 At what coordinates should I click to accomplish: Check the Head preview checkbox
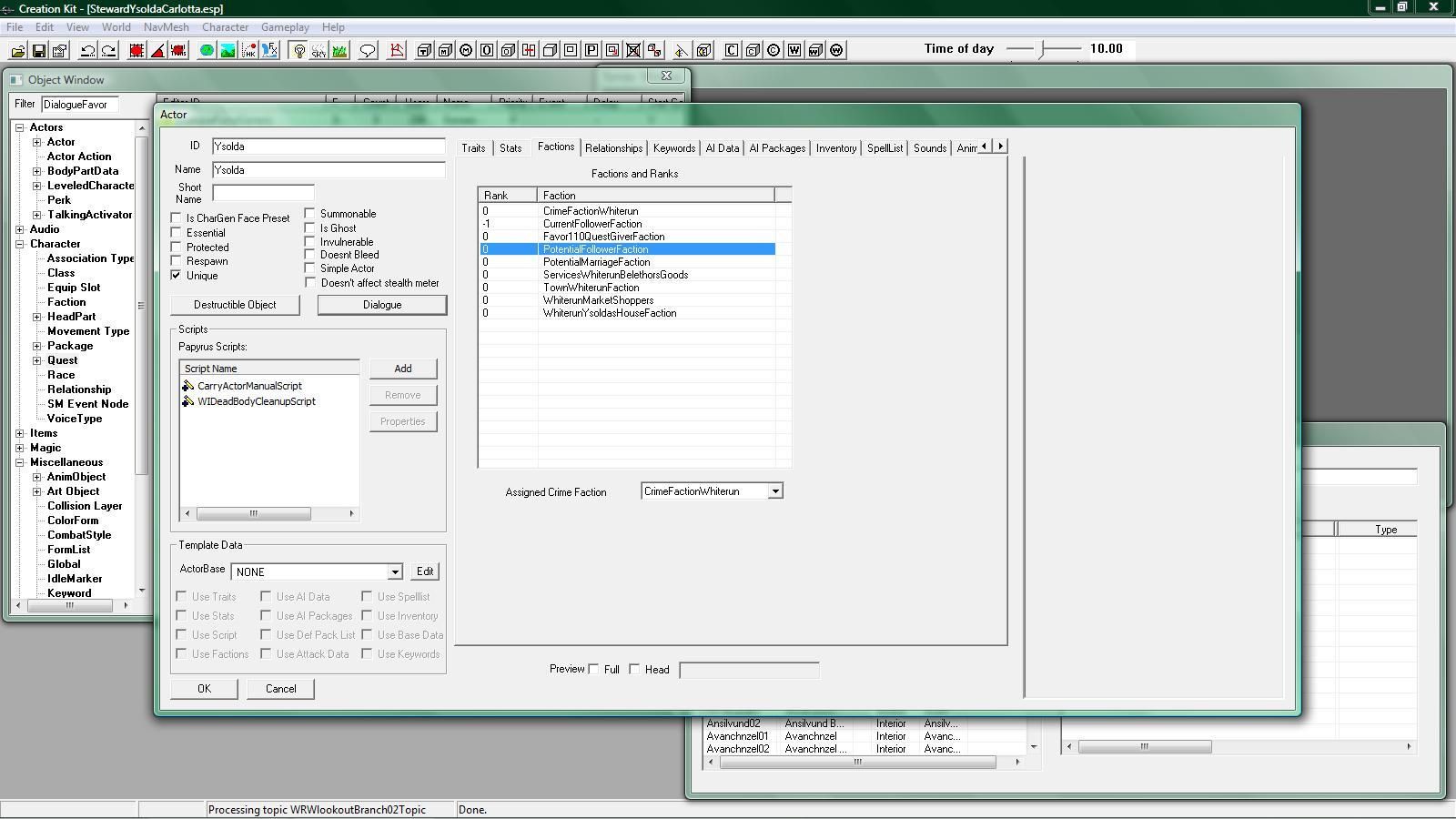click(x=635, y=670)
